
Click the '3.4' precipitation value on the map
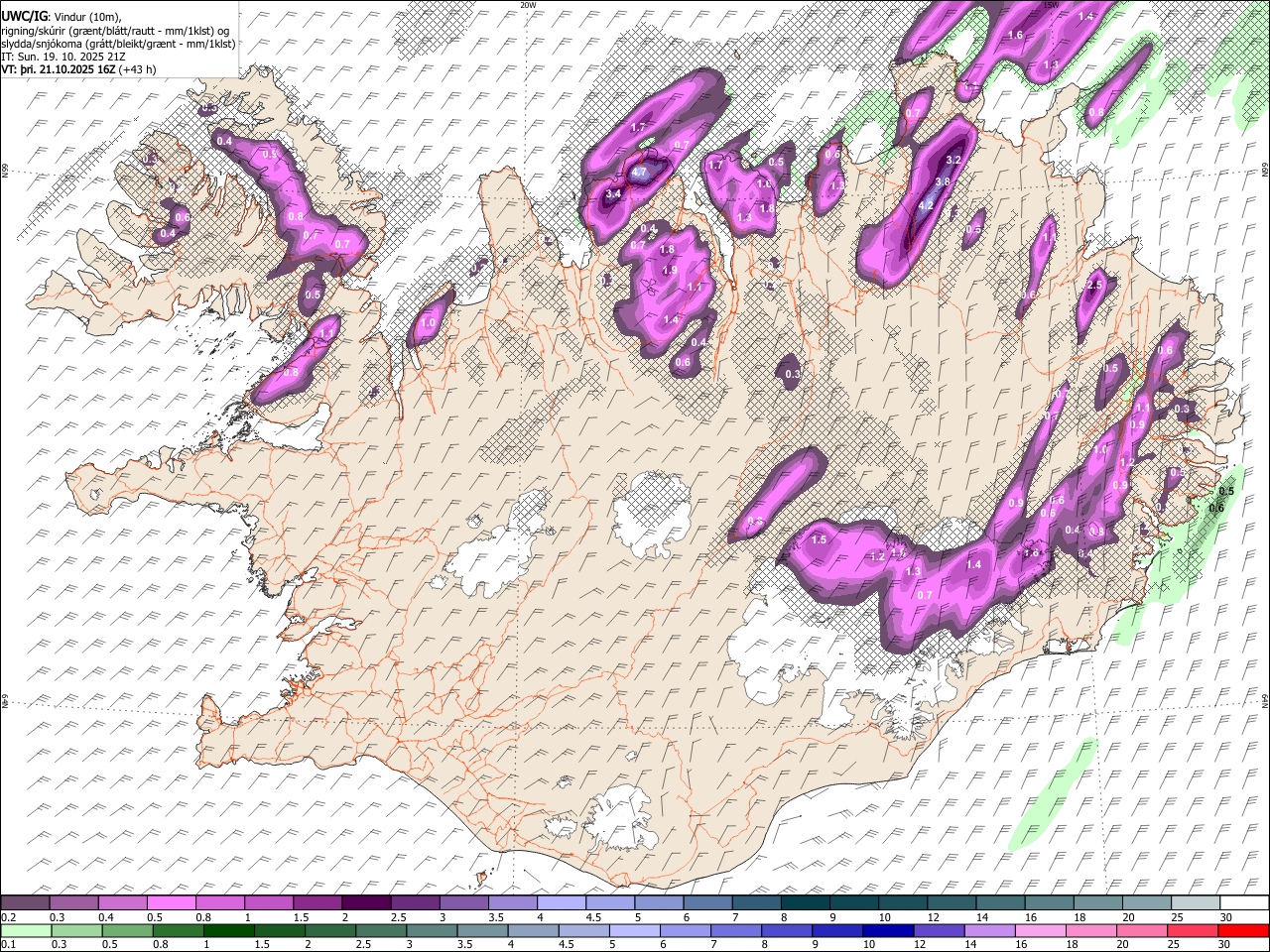(x=613, y=193)
